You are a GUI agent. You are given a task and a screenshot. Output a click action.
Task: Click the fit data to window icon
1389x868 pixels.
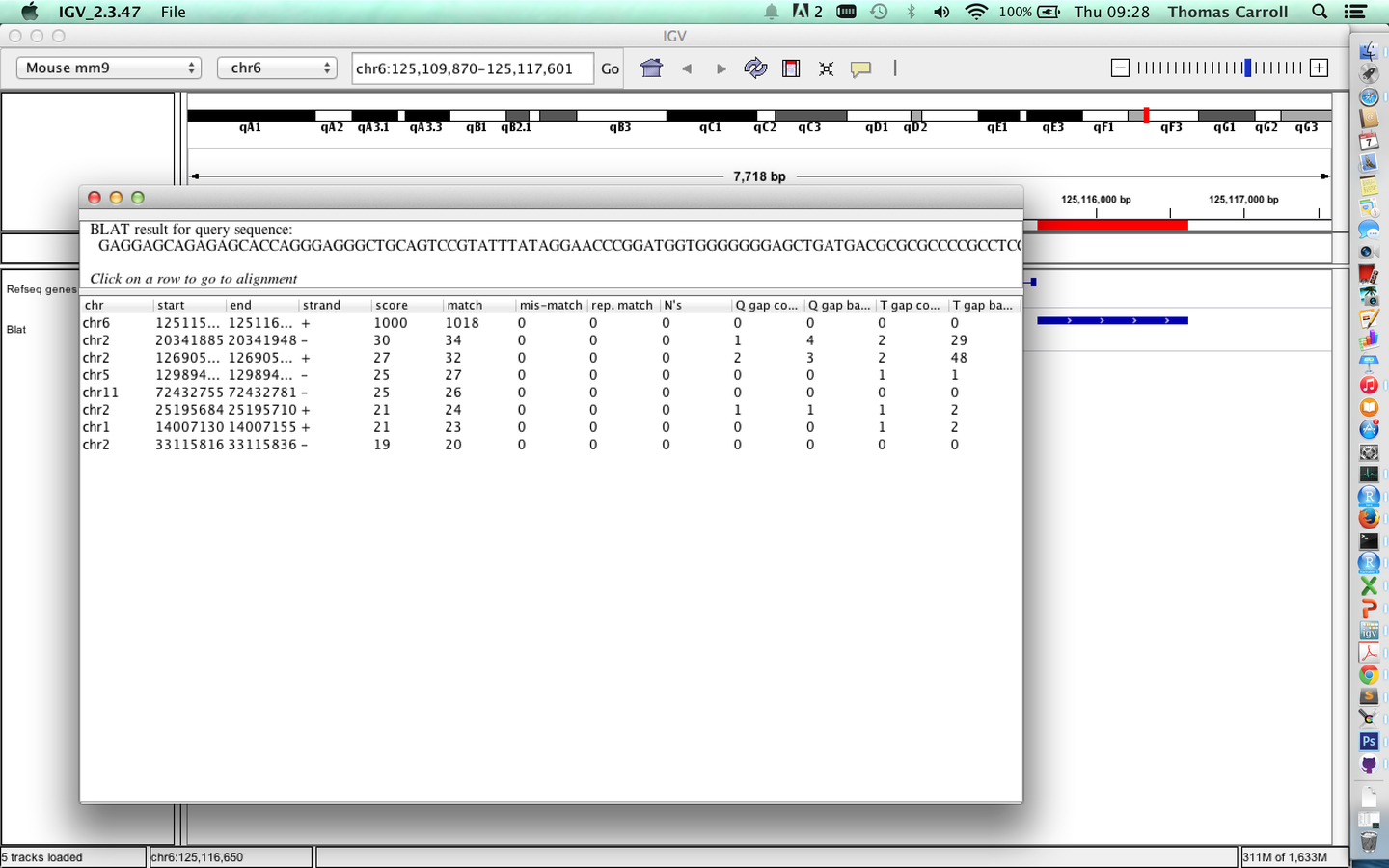point(827,68)
